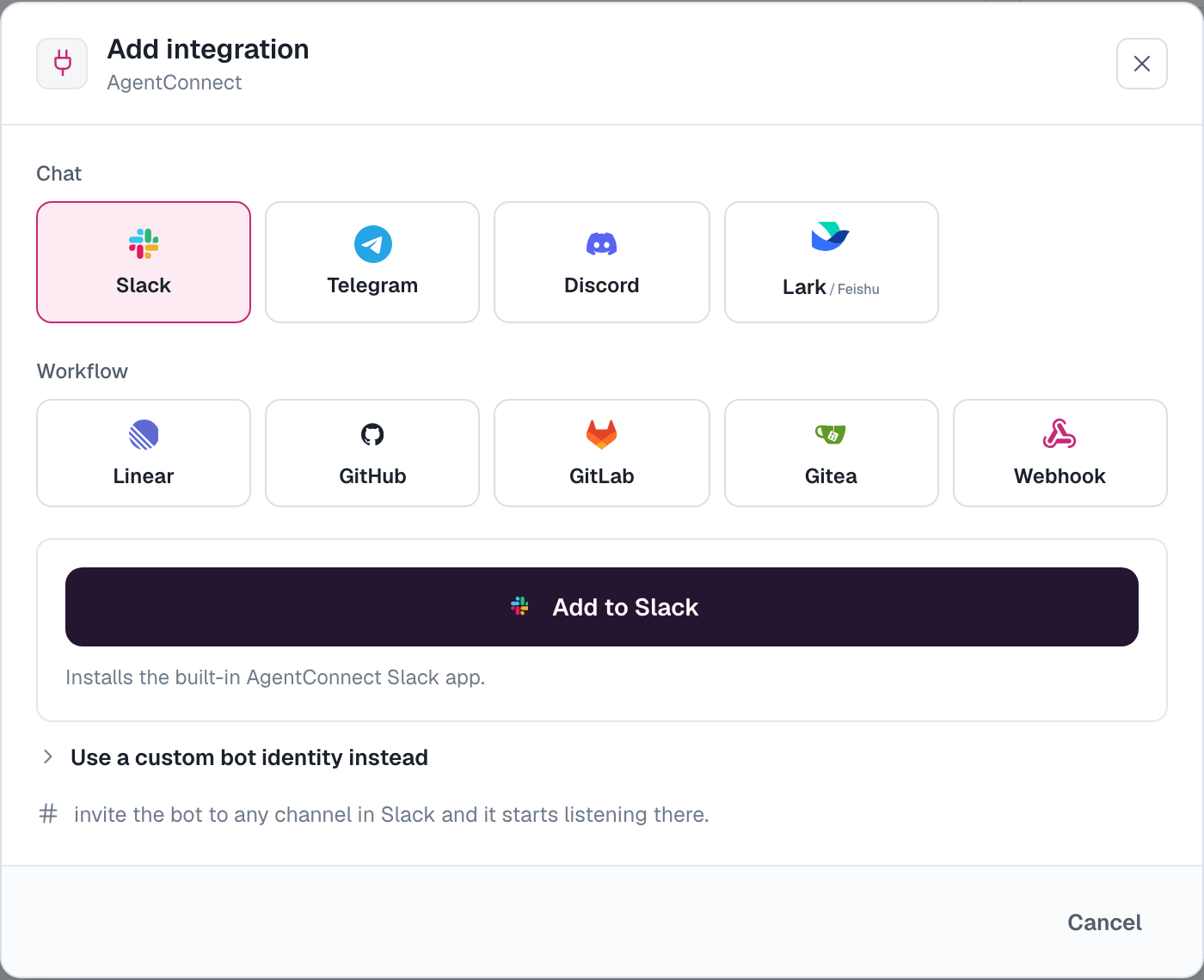Select the Webhook integration
Viewport: 1204px width, 980px height.
pos(1060,453)
